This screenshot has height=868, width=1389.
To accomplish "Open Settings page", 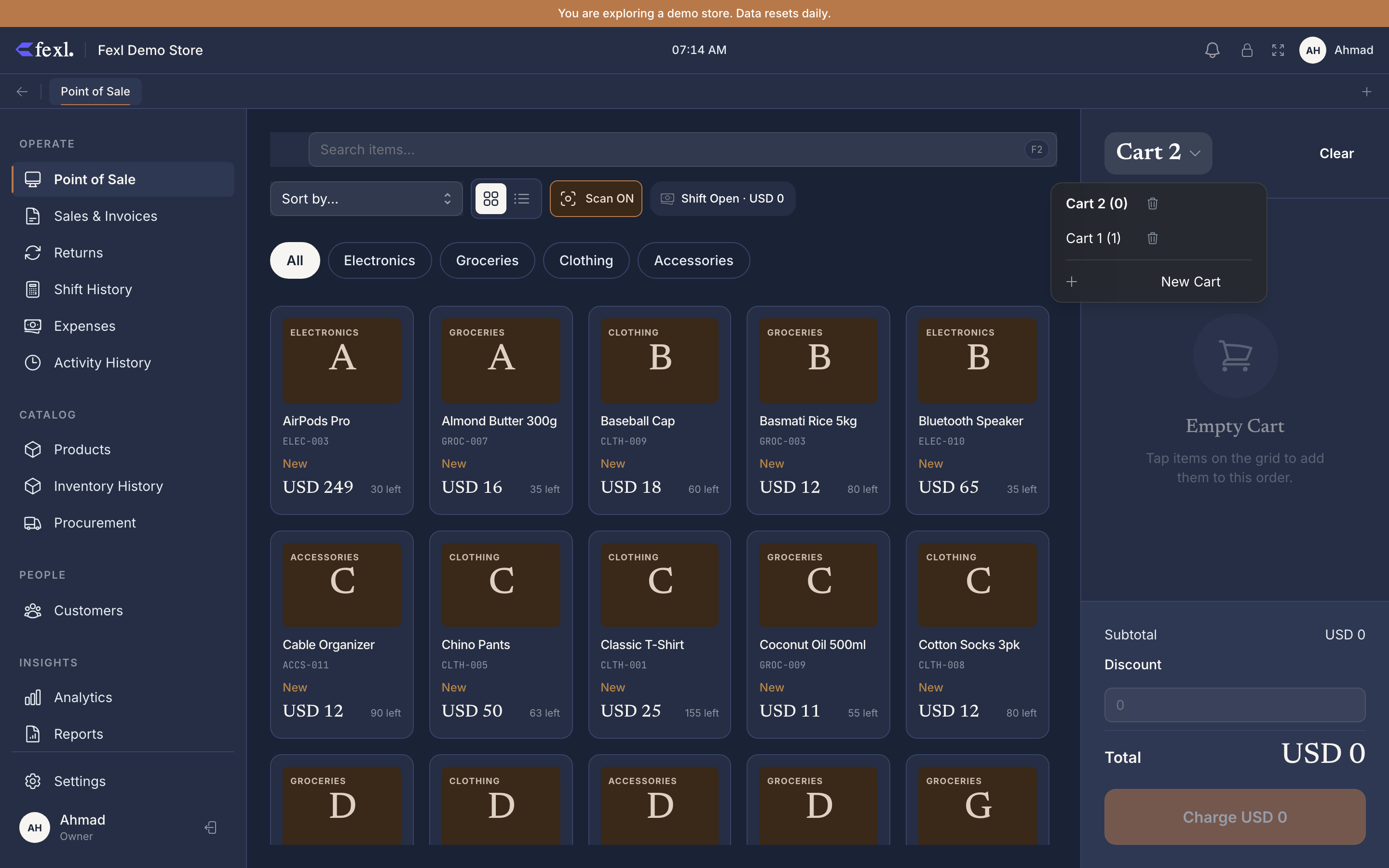I will click(x=123, y=781).
